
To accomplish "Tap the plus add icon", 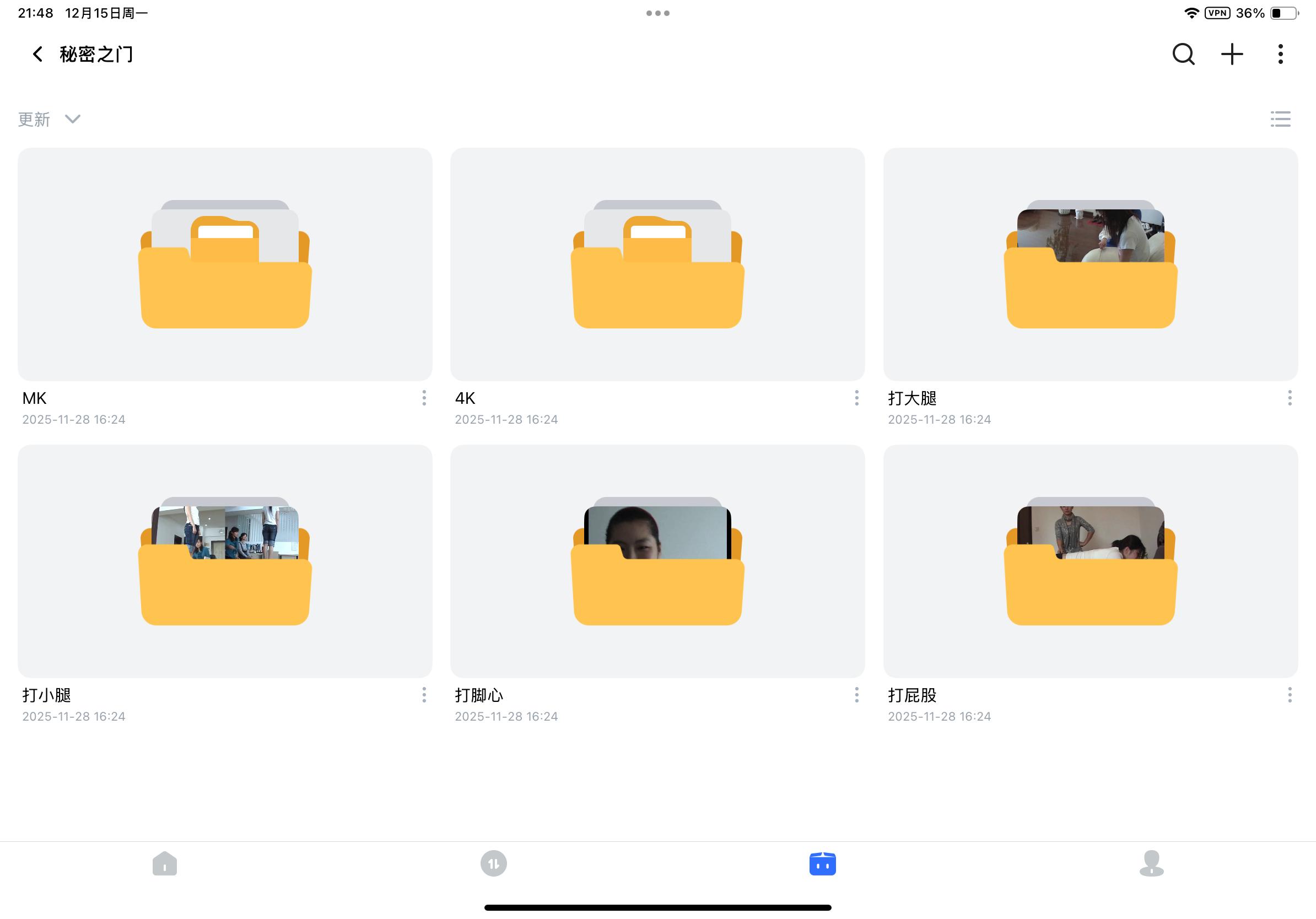I will 1232,55.
